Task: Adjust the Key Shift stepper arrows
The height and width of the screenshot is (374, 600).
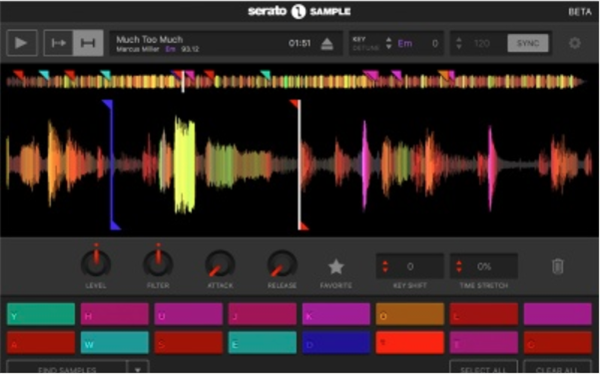Action: point(385,266)
